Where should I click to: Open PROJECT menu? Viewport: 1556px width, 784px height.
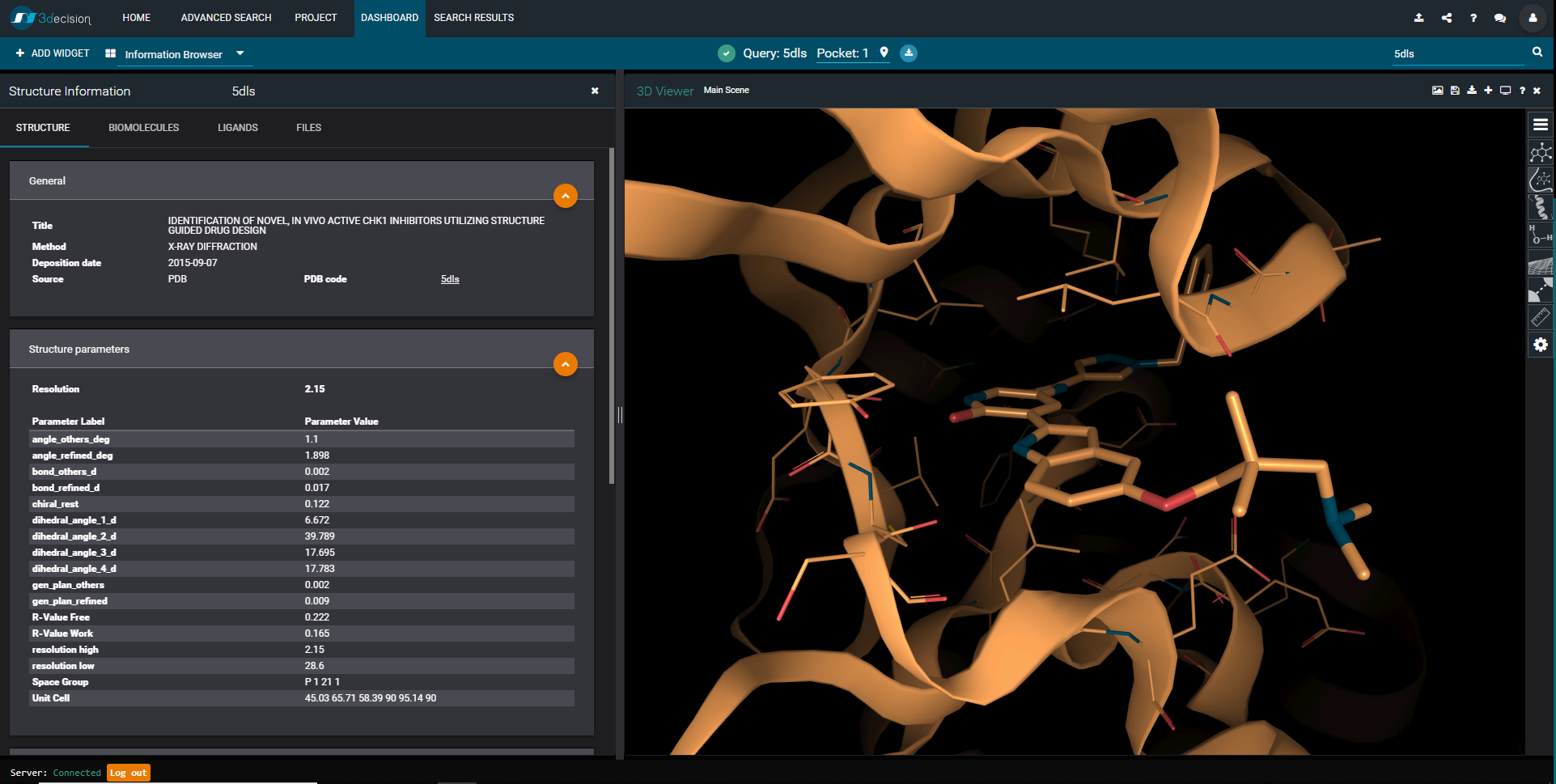pyautogui.click(x=316, y=18)
